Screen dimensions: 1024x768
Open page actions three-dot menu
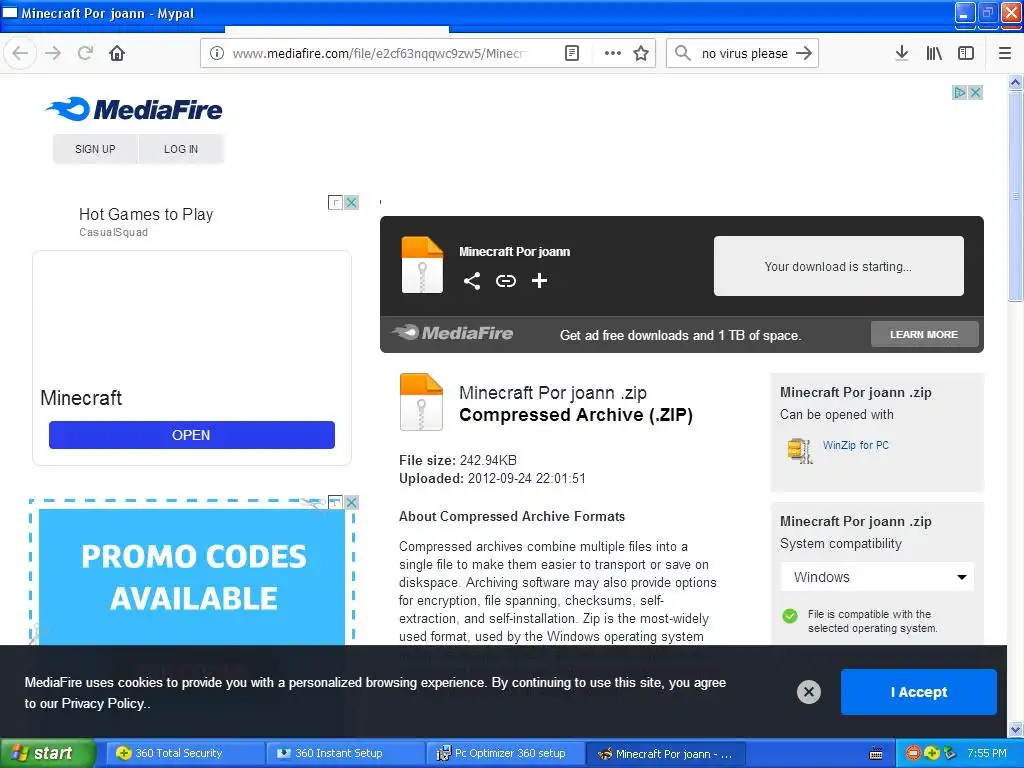tap(613, 53)
